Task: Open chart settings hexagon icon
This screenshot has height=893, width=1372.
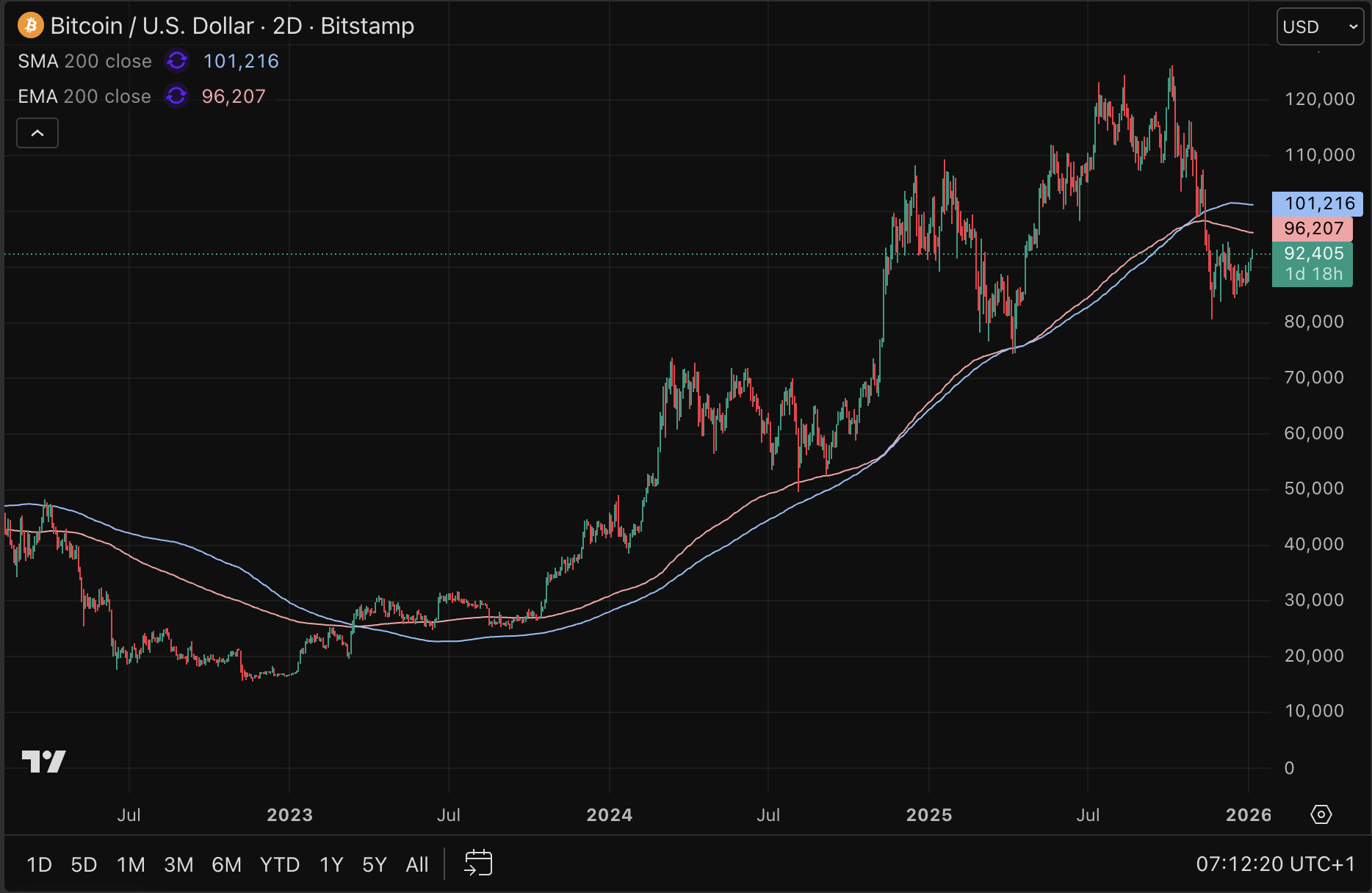Action: tap(1321, 814)
